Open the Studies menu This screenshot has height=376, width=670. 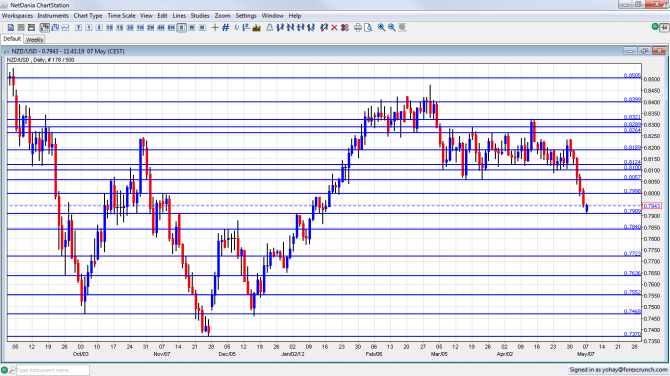pos(200,16)
